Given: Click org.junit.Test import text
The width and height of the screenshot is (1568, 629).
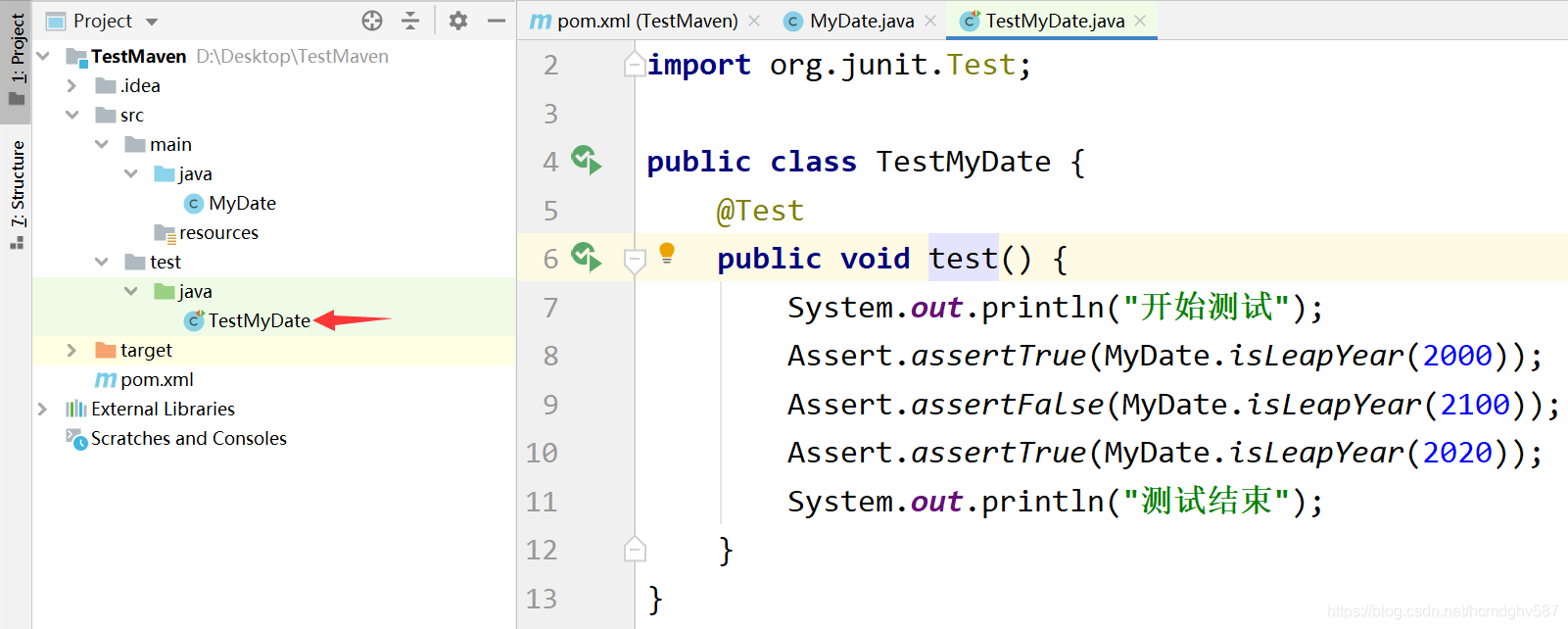Looking at the screenshot, I should [x=893, y=65].
